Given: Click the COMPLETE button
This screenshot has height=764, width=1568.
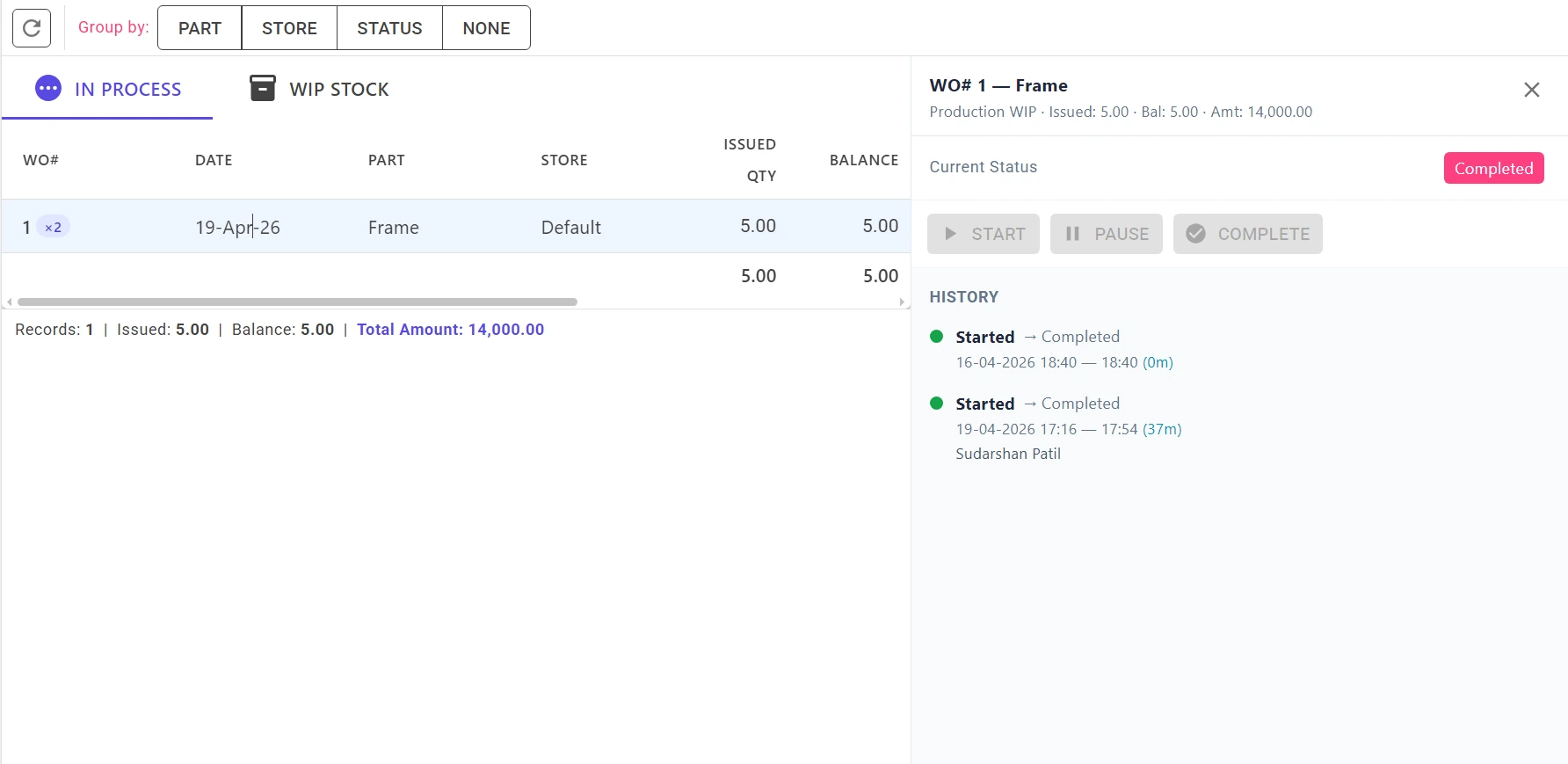Looking at the screenshot, I should pos(1248,234).
